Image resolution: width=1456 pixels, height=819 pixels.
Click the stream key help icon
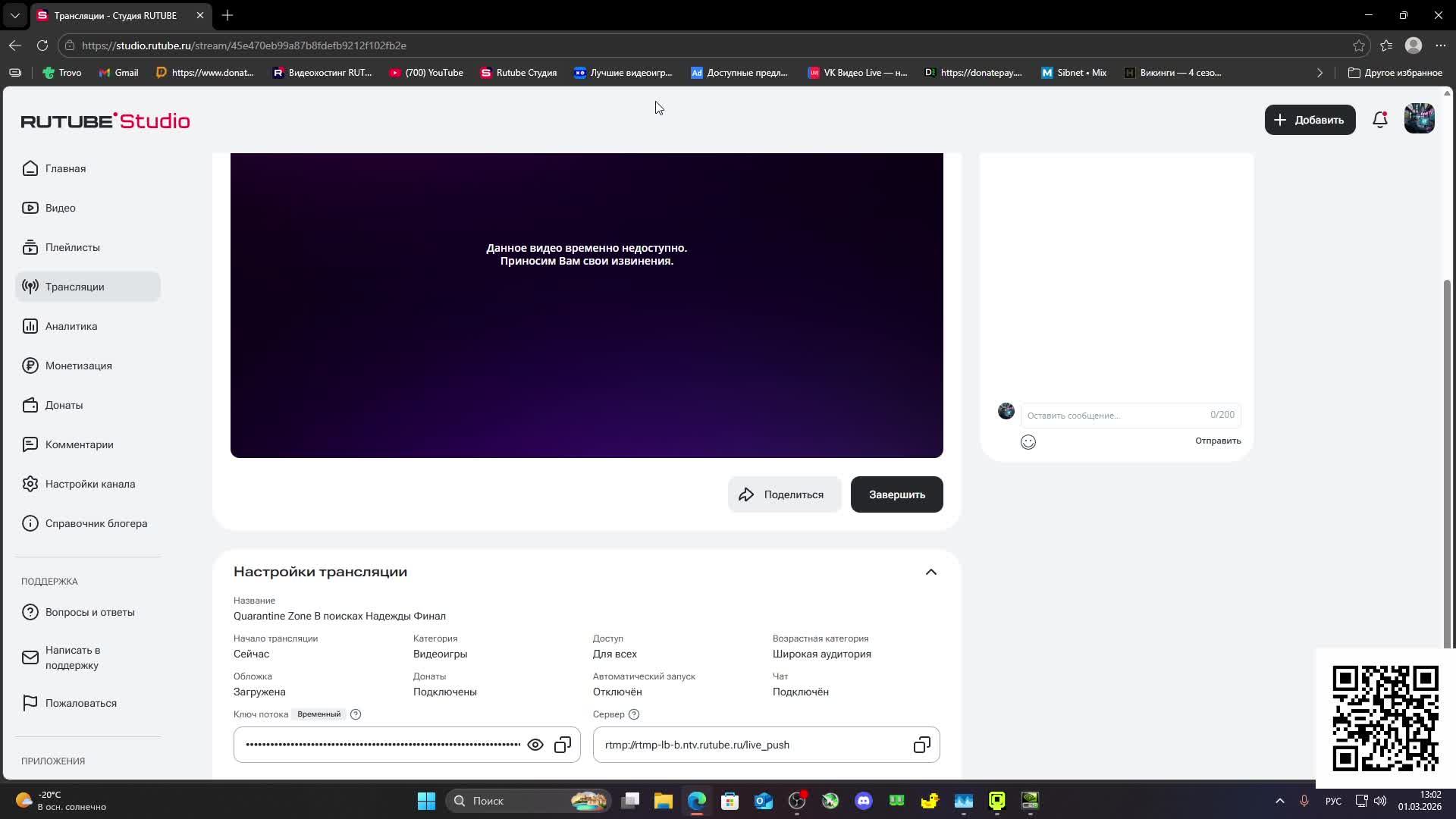pyautogui.click(x=356, y=714)
